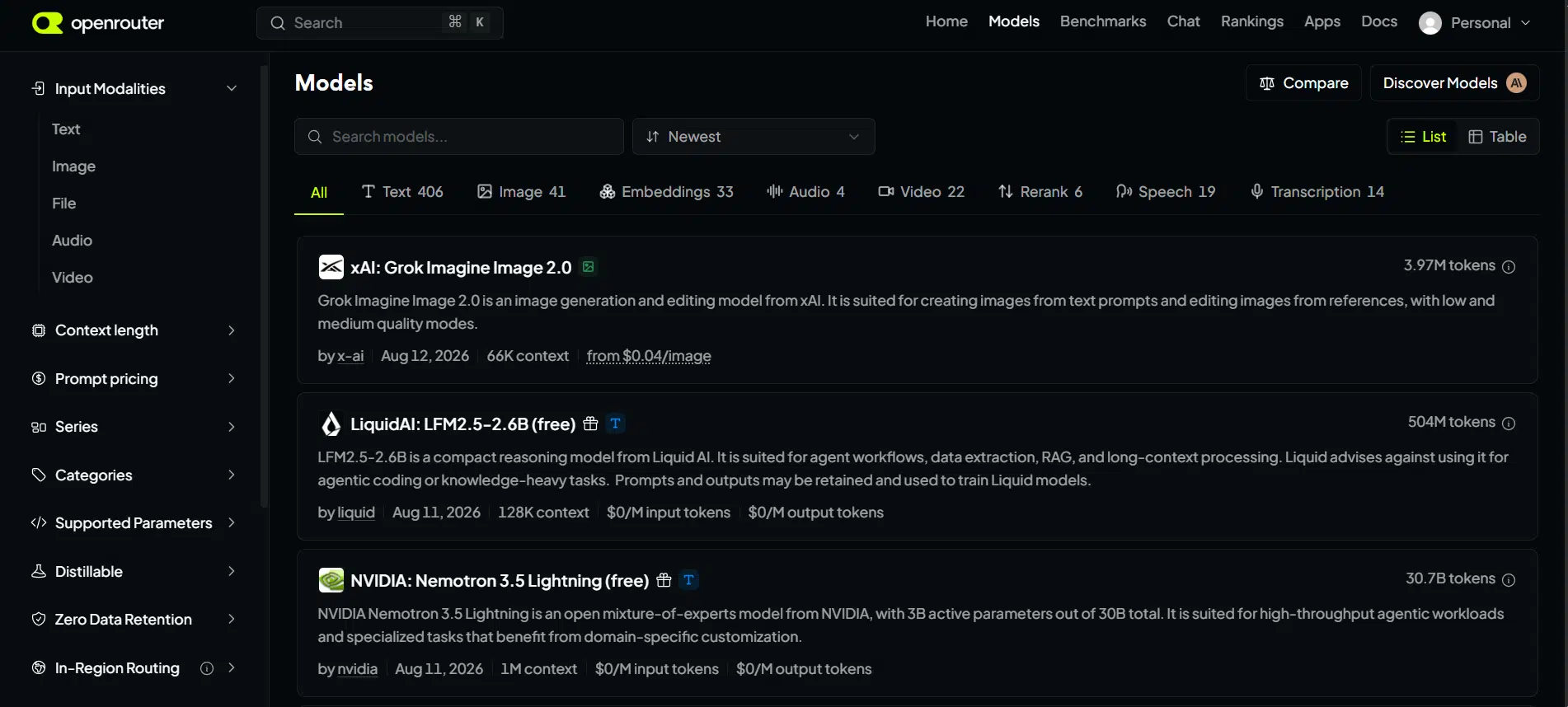Open the nvidia provider link
1568x707 pixels.
tap(358, 669)
